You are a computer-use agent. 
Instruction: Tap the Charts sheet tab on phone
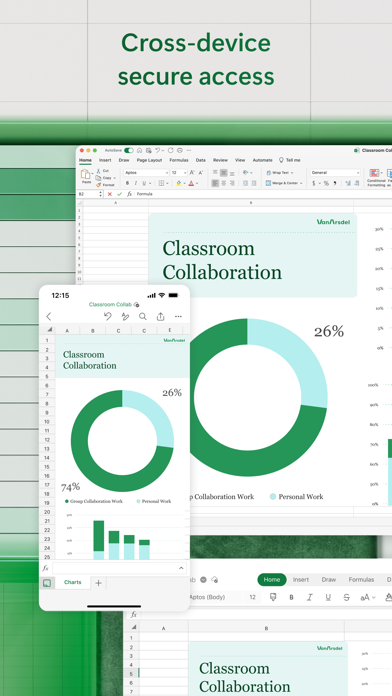point(72,582)
